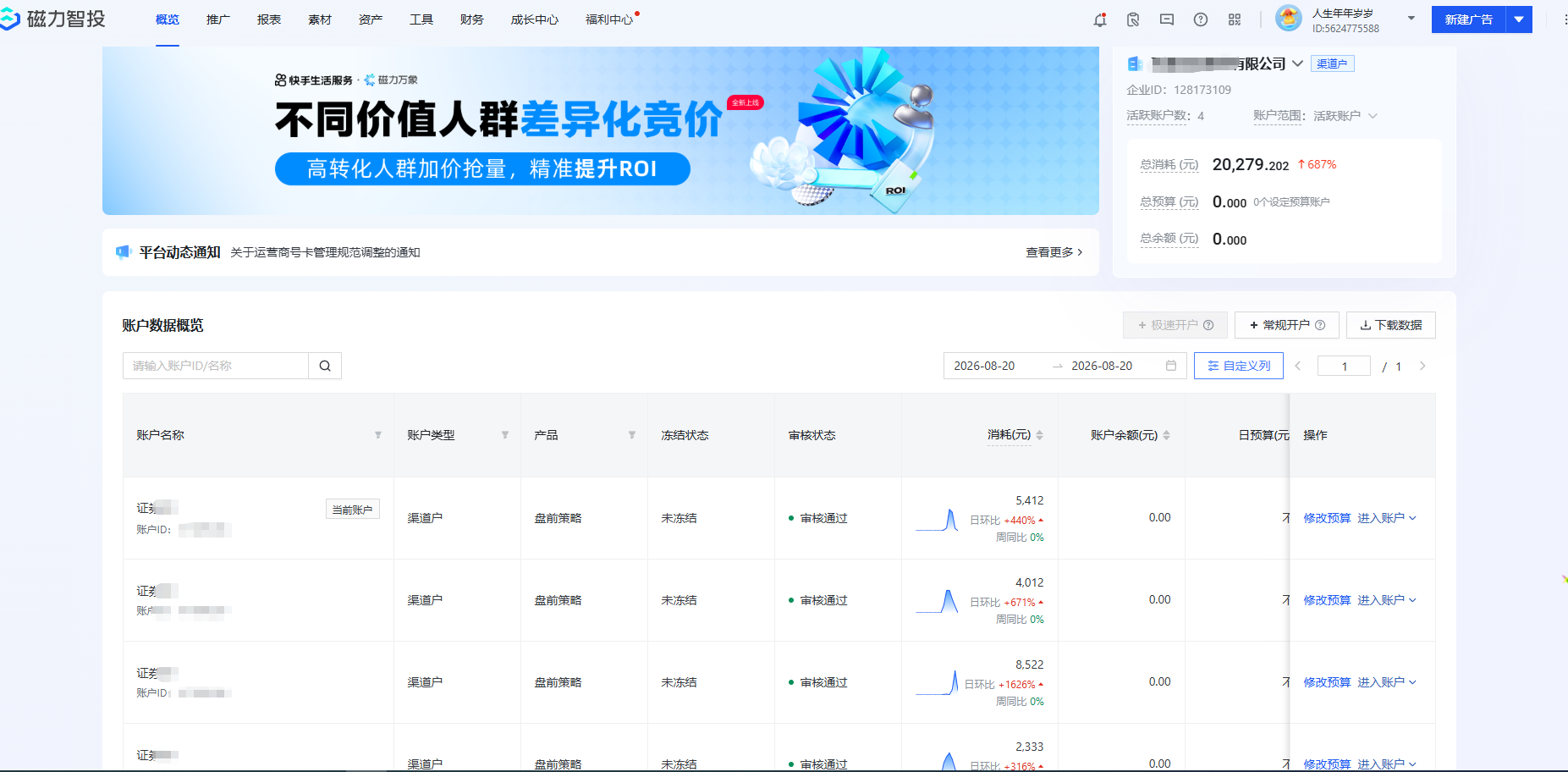This screenshot has height=772, width=1568.
Task: Click the 极速开户 button
Action: 1175,325
